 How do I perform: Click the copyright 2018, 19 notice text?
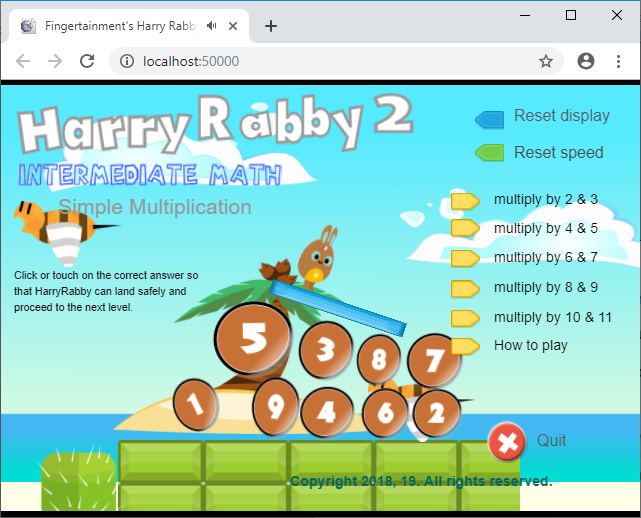pos(421,481)
